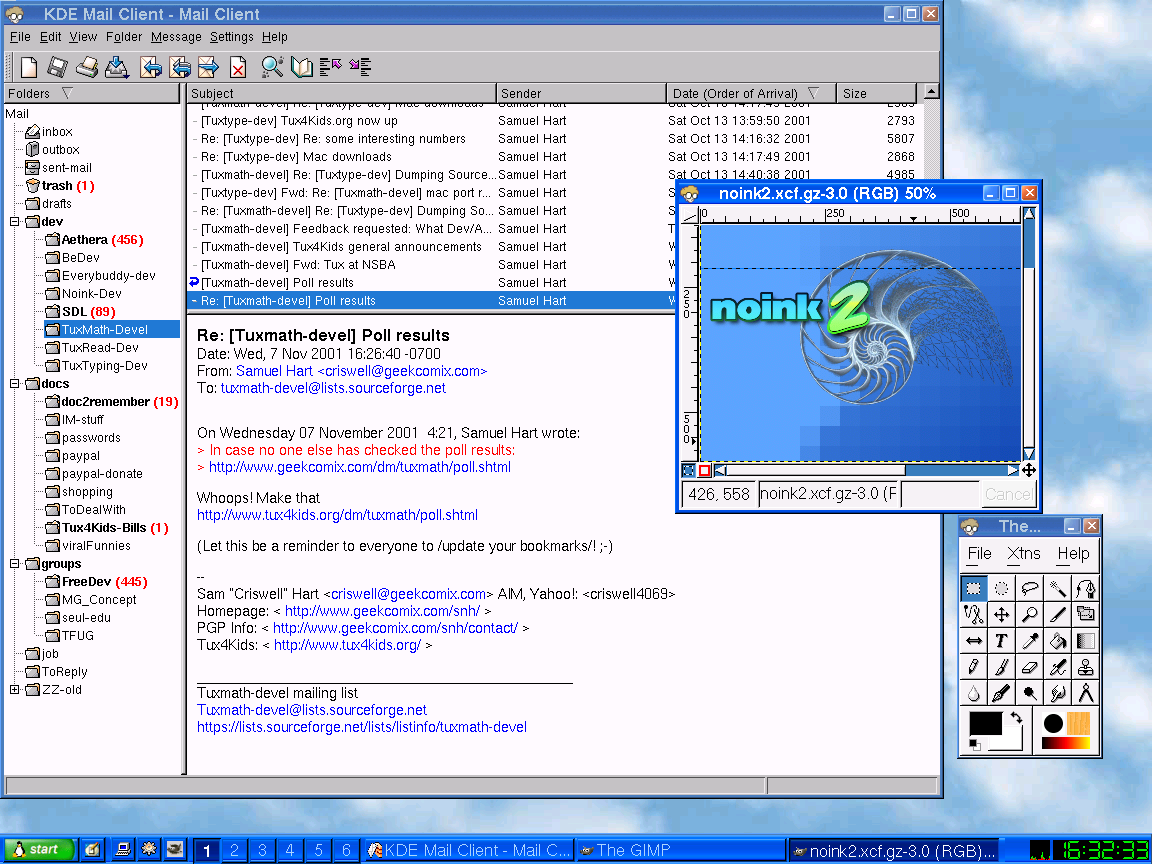The height and width of the screenshot is (864, 1152).
Task: Select GIMP's Measure compass tool
Action: 1085,693
